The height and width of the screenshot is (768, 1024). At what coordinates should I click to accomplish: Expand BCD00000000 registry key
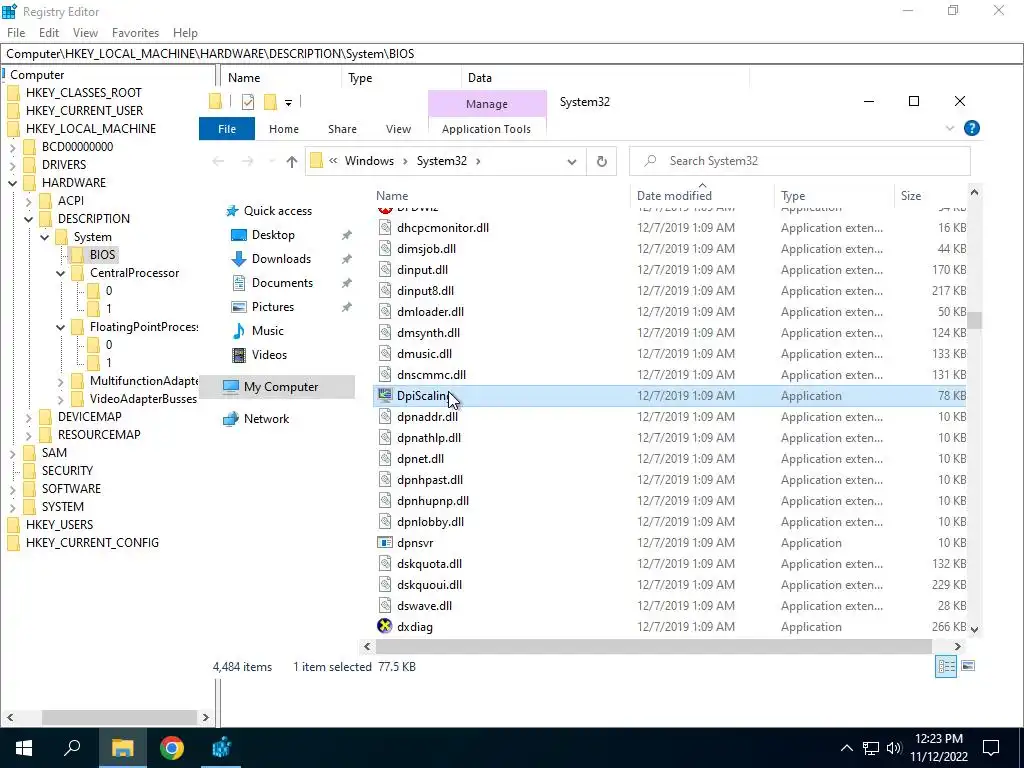click(12, 148)
